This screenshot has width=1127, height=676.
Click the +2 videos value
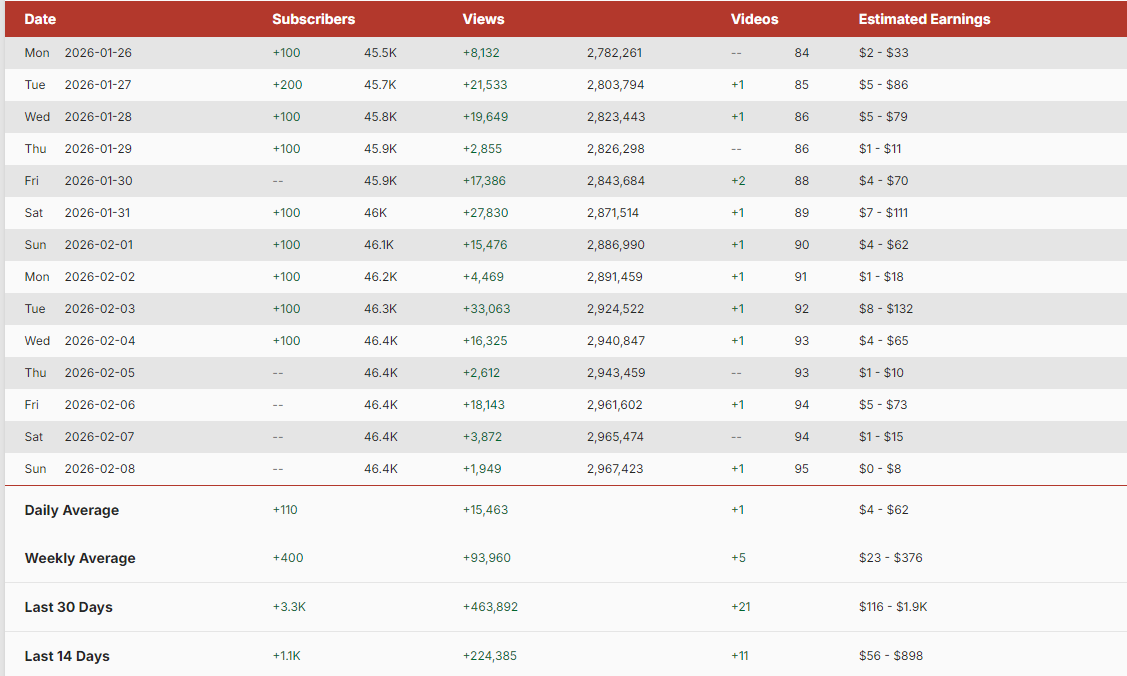point(738,180)
